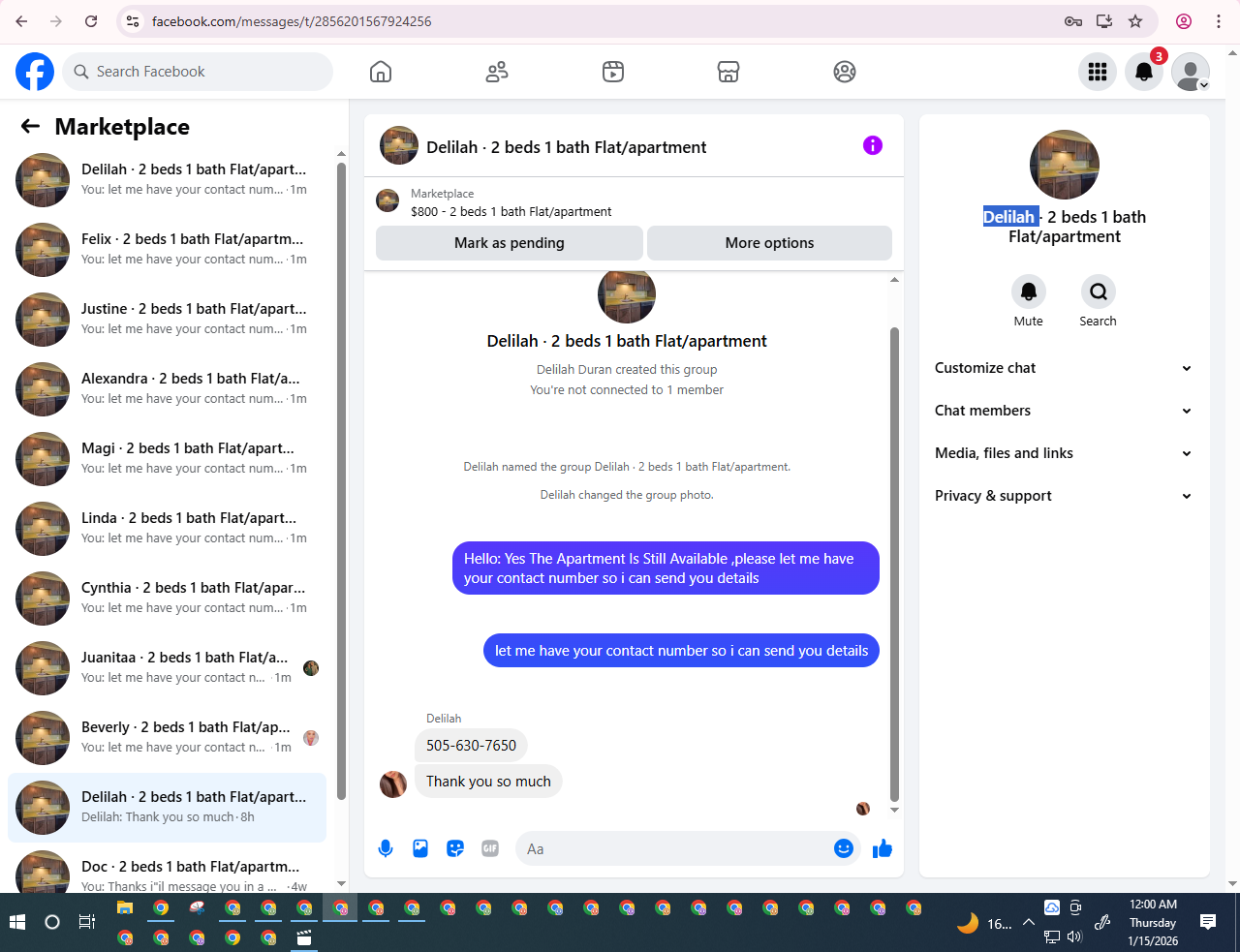Open Beverly conversation in chat list
The height and width of the screenshot is (952, 1240).
pyautogui.click(x=167, y=738)
